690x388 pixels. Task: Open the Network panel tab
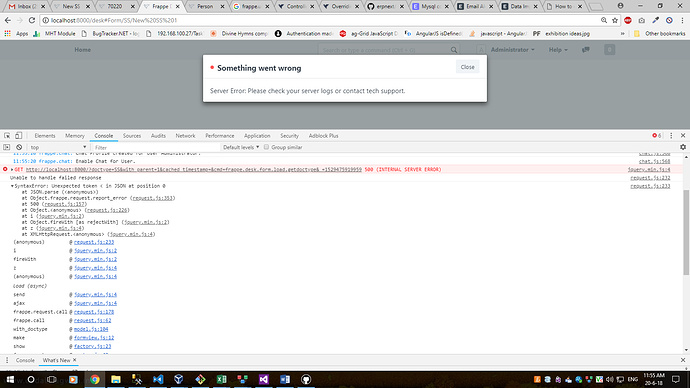185,136
